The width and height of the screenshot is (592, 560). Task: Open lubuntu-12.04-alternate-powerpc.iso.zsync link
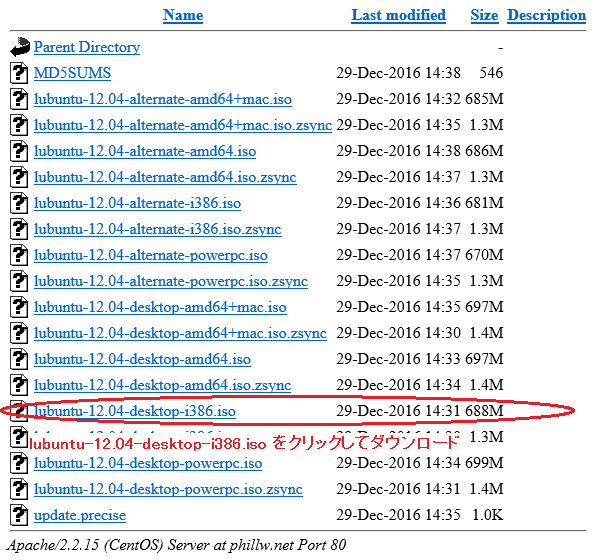171,281
